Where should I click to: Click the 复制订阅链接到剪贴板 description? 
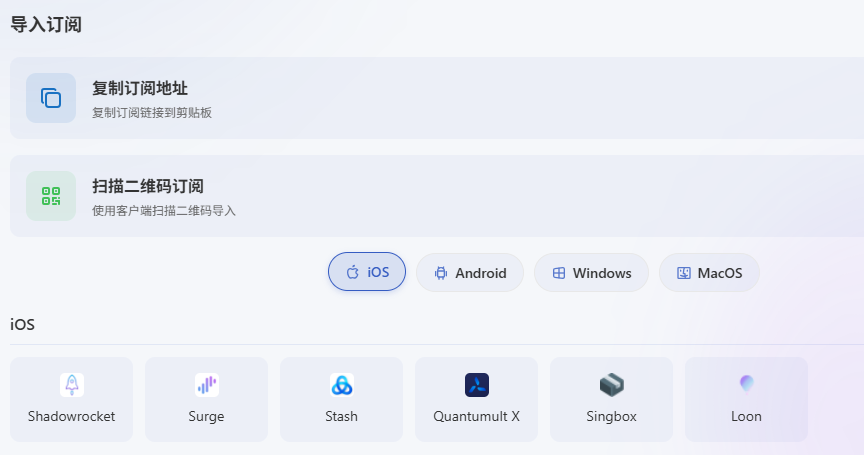pos(152,113)
